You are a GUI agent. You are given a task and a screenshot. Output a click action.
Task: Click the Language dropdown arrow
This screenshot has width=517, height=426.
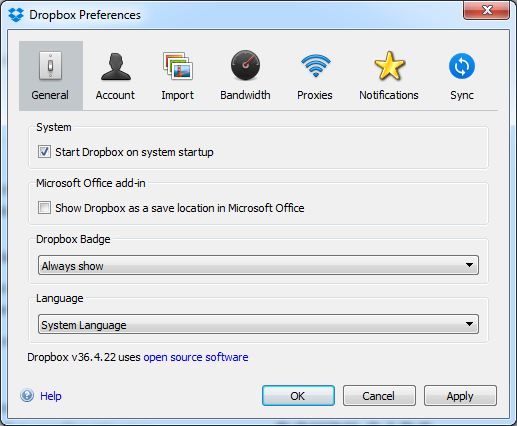(469, 324)
